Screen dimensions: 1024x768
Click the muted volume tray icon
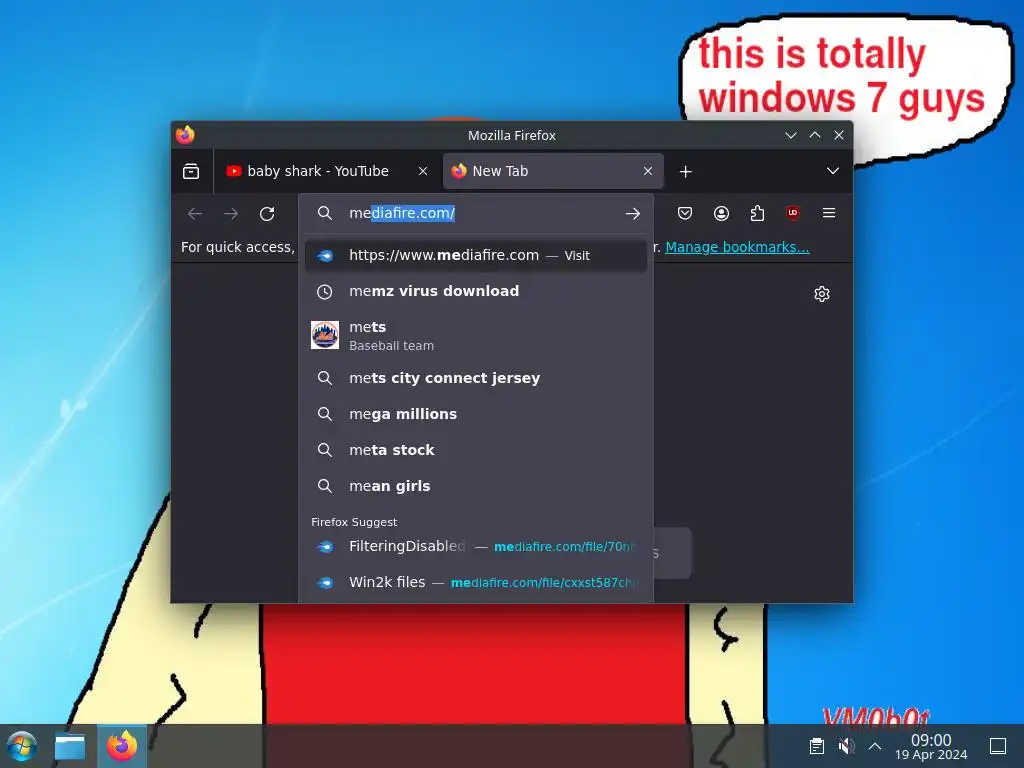[846, 746]
